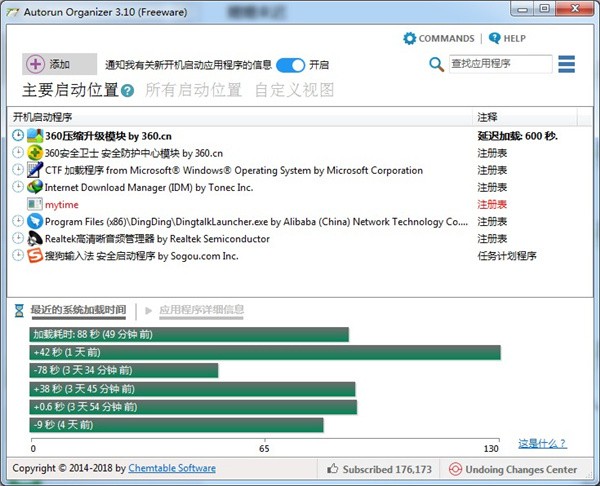Click the +42 秒 (1 天前) bar
Viewport: 600px width, 486px height.
click(x=265, y=352)
